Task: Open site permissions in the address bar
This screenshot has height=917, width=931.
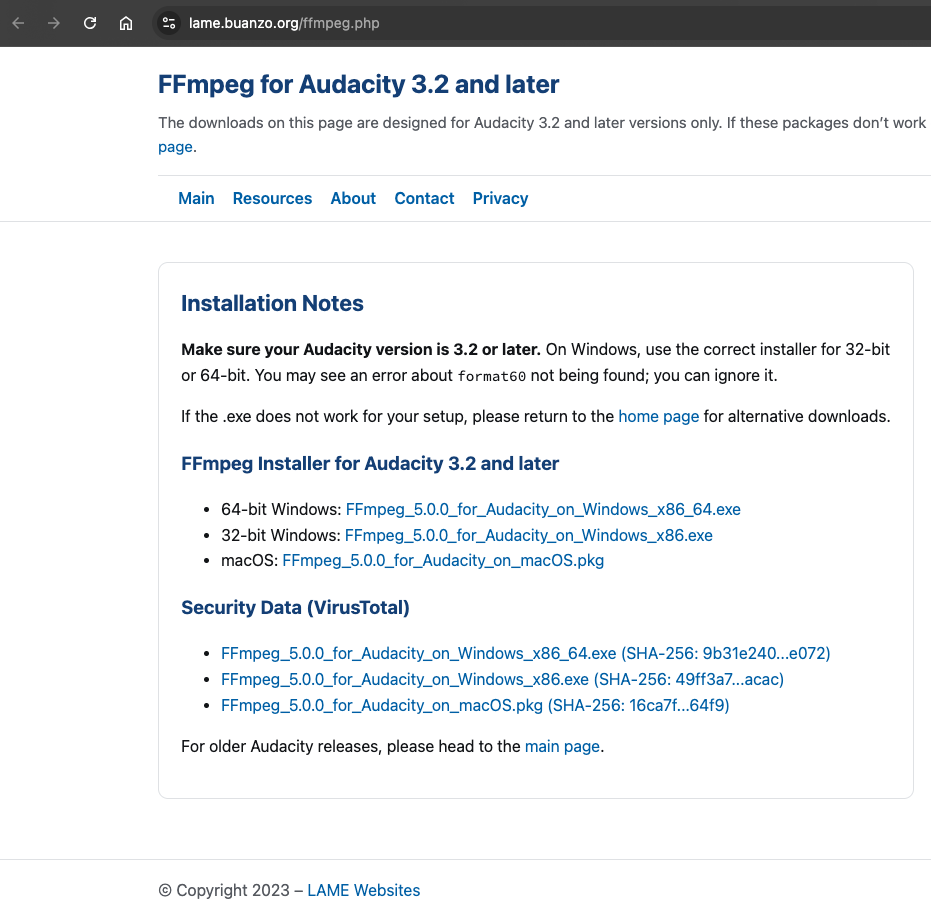Action: (x=168, y=22)
